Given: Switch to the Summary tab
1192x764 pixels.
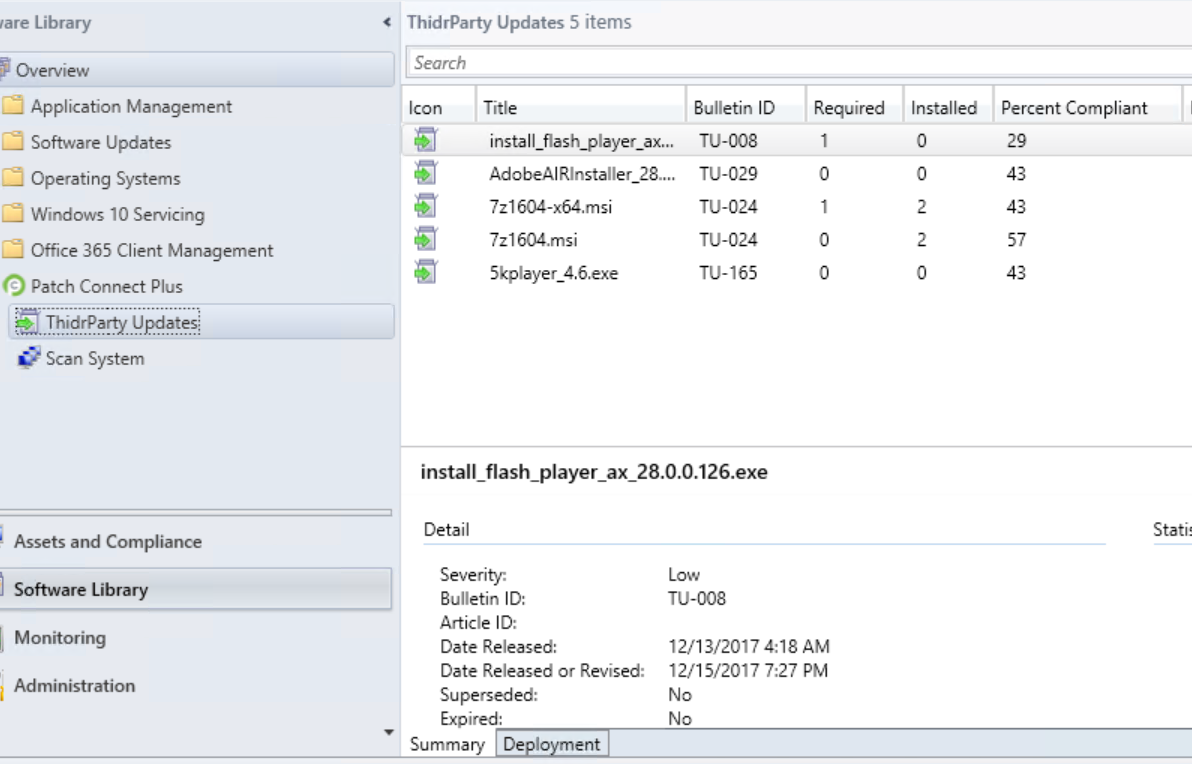Looking at the screenshot, I should coord(447,744).
